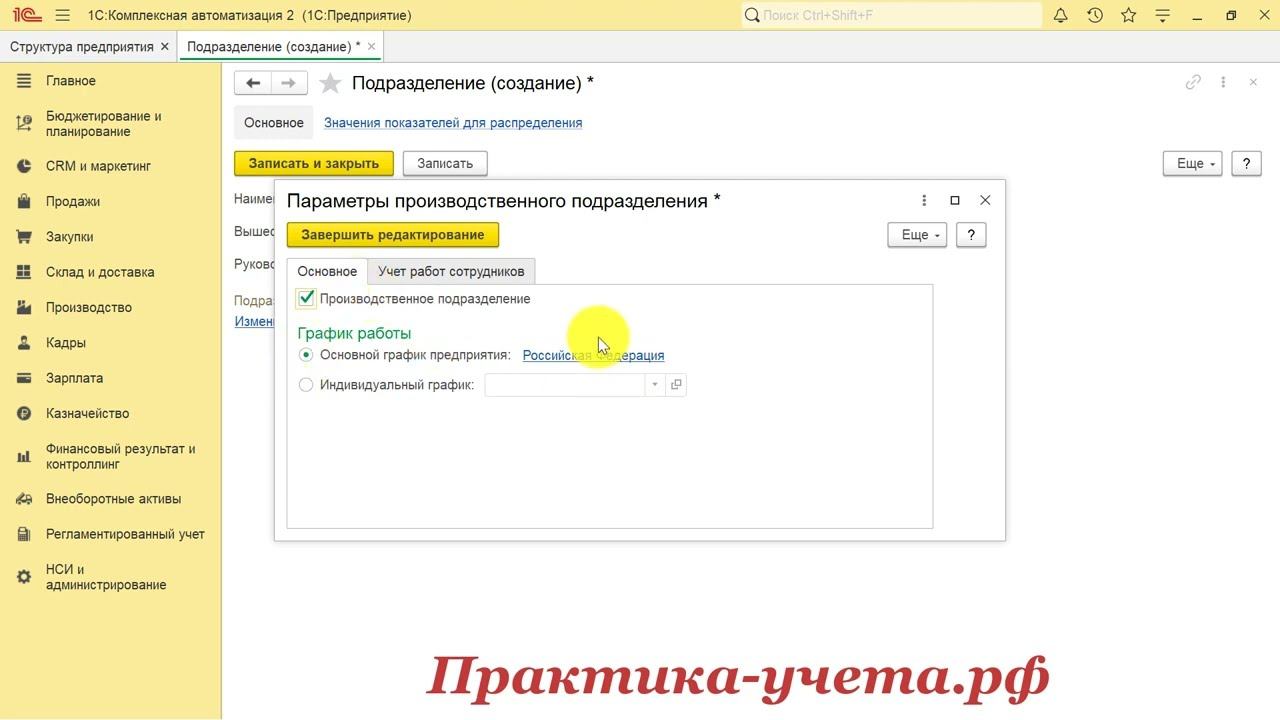
Task: Open the form's three-dot menu
Action: coord(1223,83)
